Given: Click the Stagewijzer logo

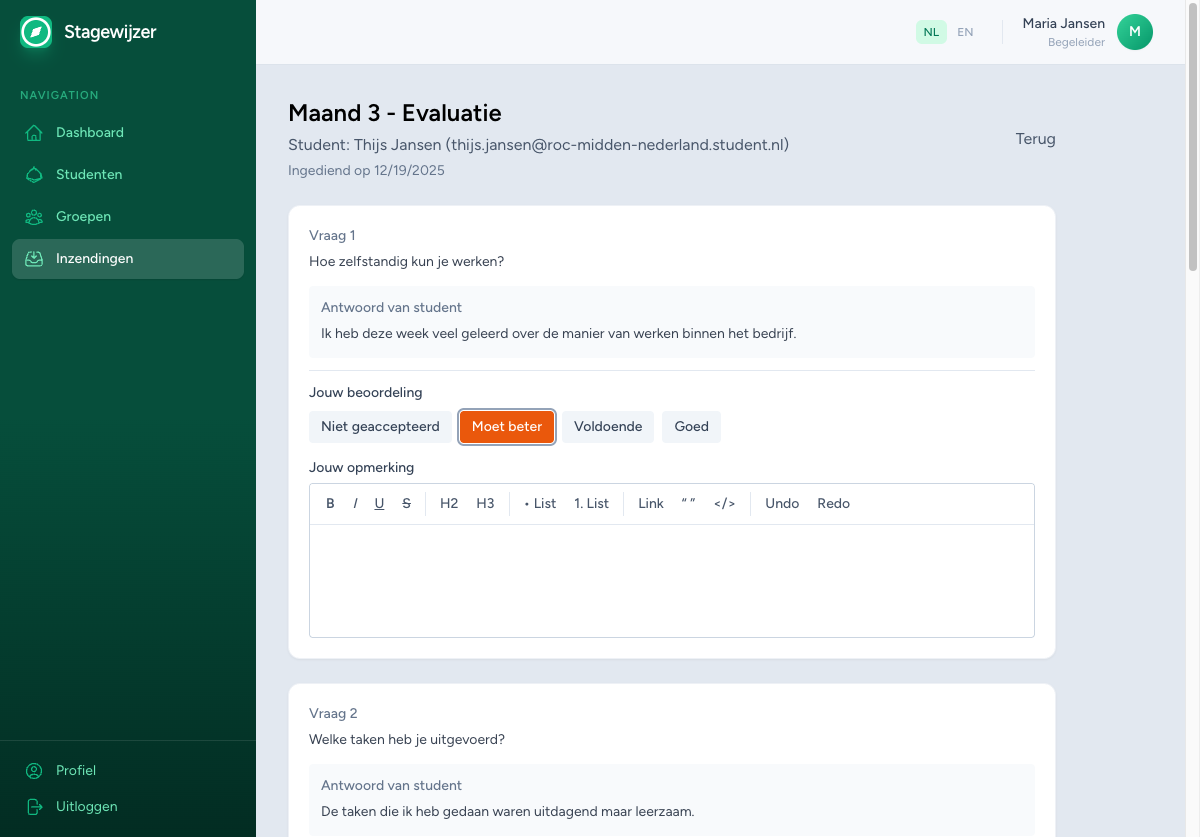Looking at the screenshot, I should click(35, 31).
